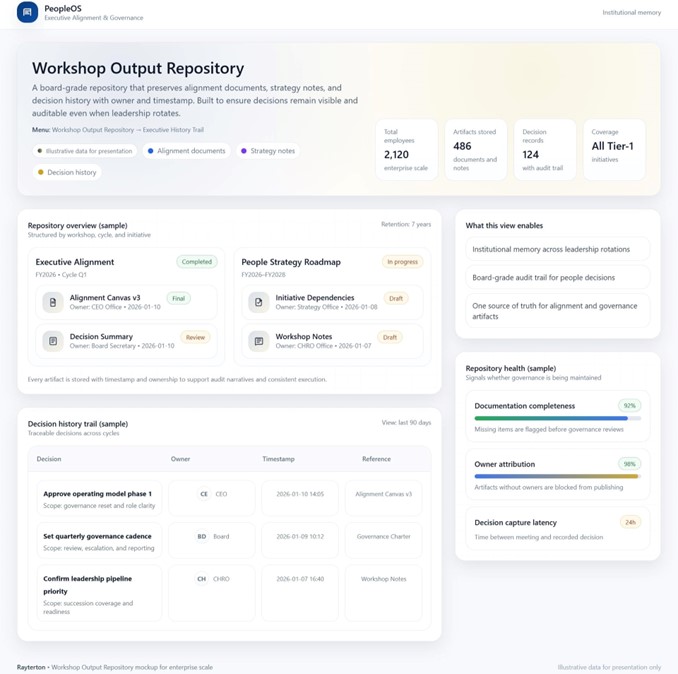Open the Retention: 7 years setting
The width and height of the screenshot is (678, 674).
(x=406, y=225)
